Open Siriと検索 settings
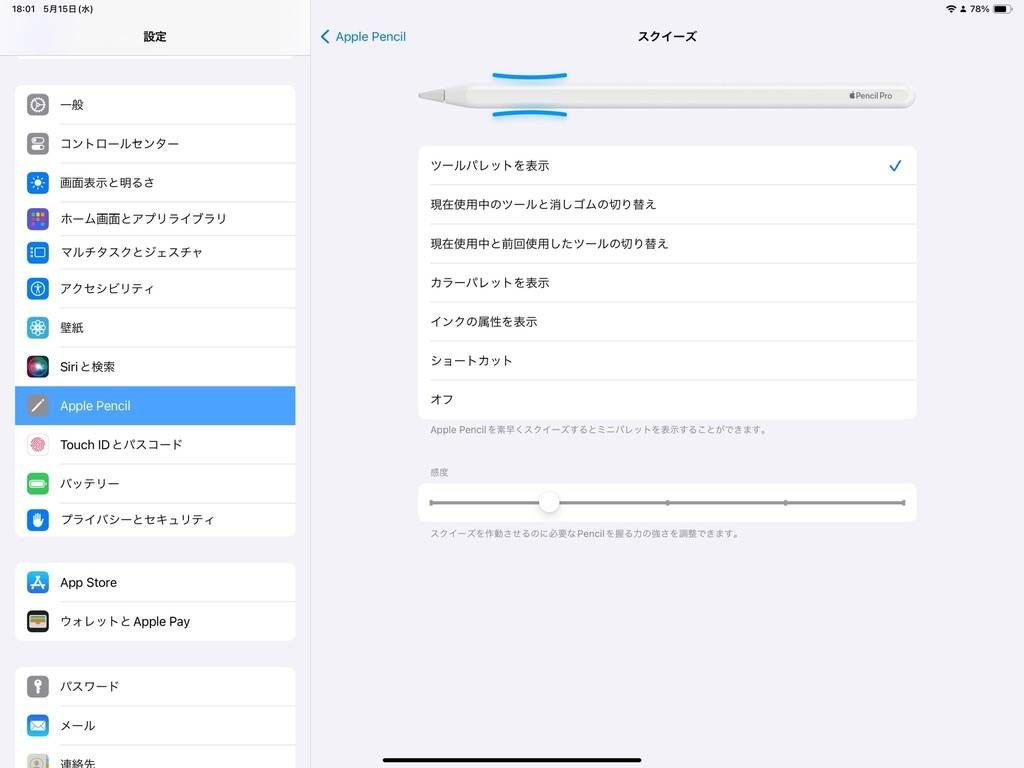 (155, 366)
